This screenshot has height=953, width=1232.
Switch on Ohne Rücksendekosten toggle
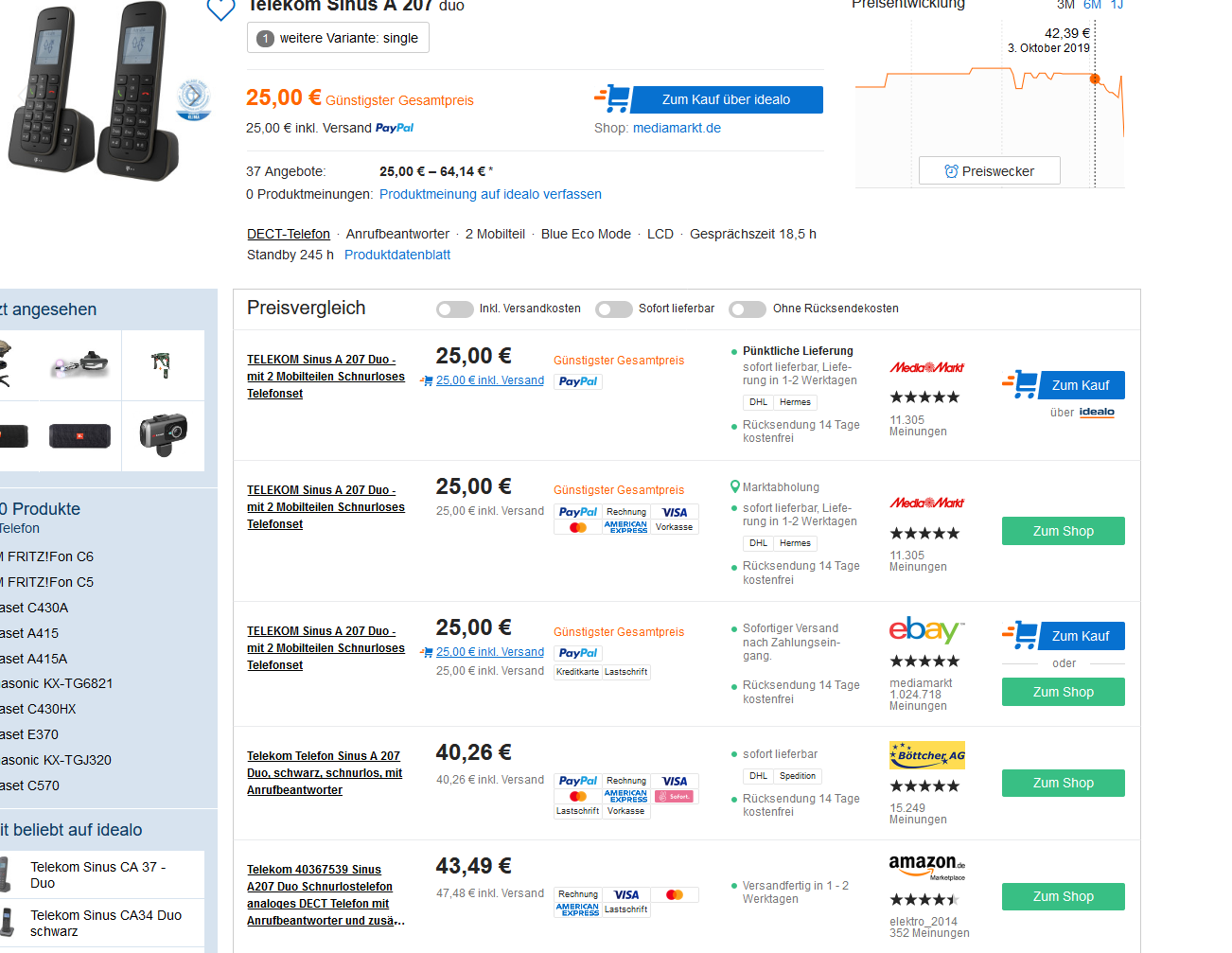point(747,309)
